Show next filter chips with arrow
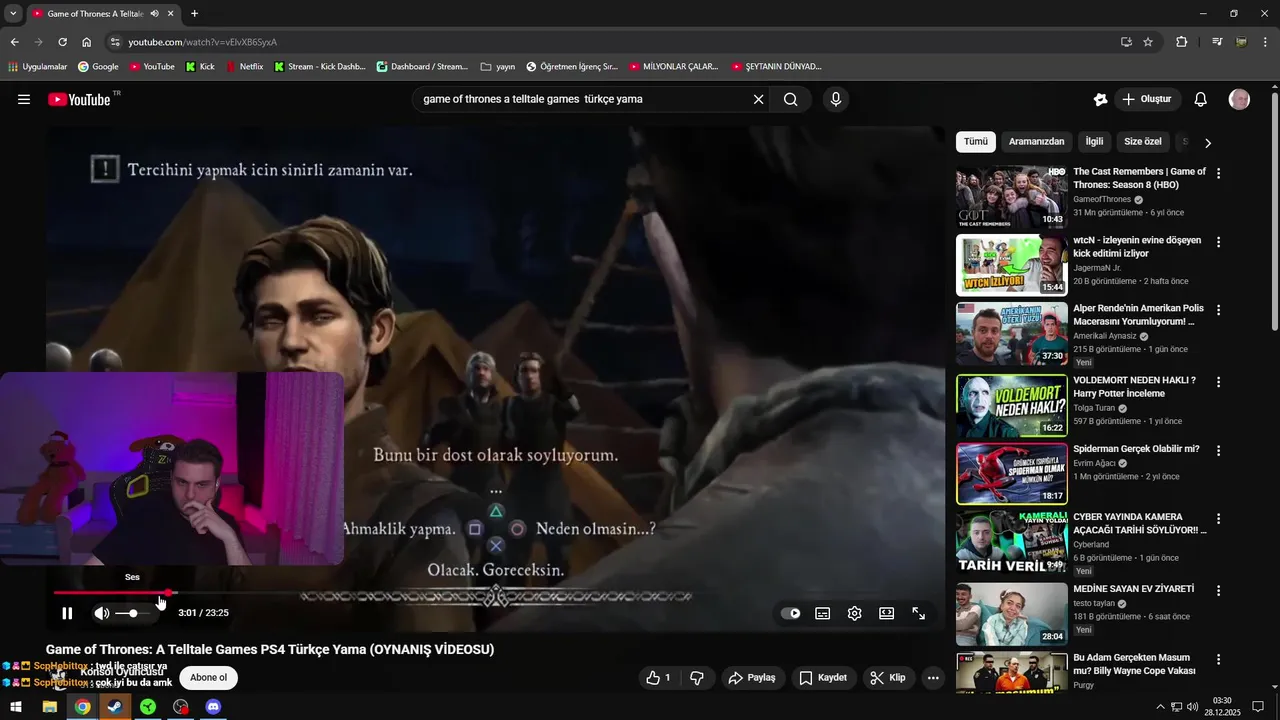Viewport: 1280px width, 720px height. [x=1207, y=143]
